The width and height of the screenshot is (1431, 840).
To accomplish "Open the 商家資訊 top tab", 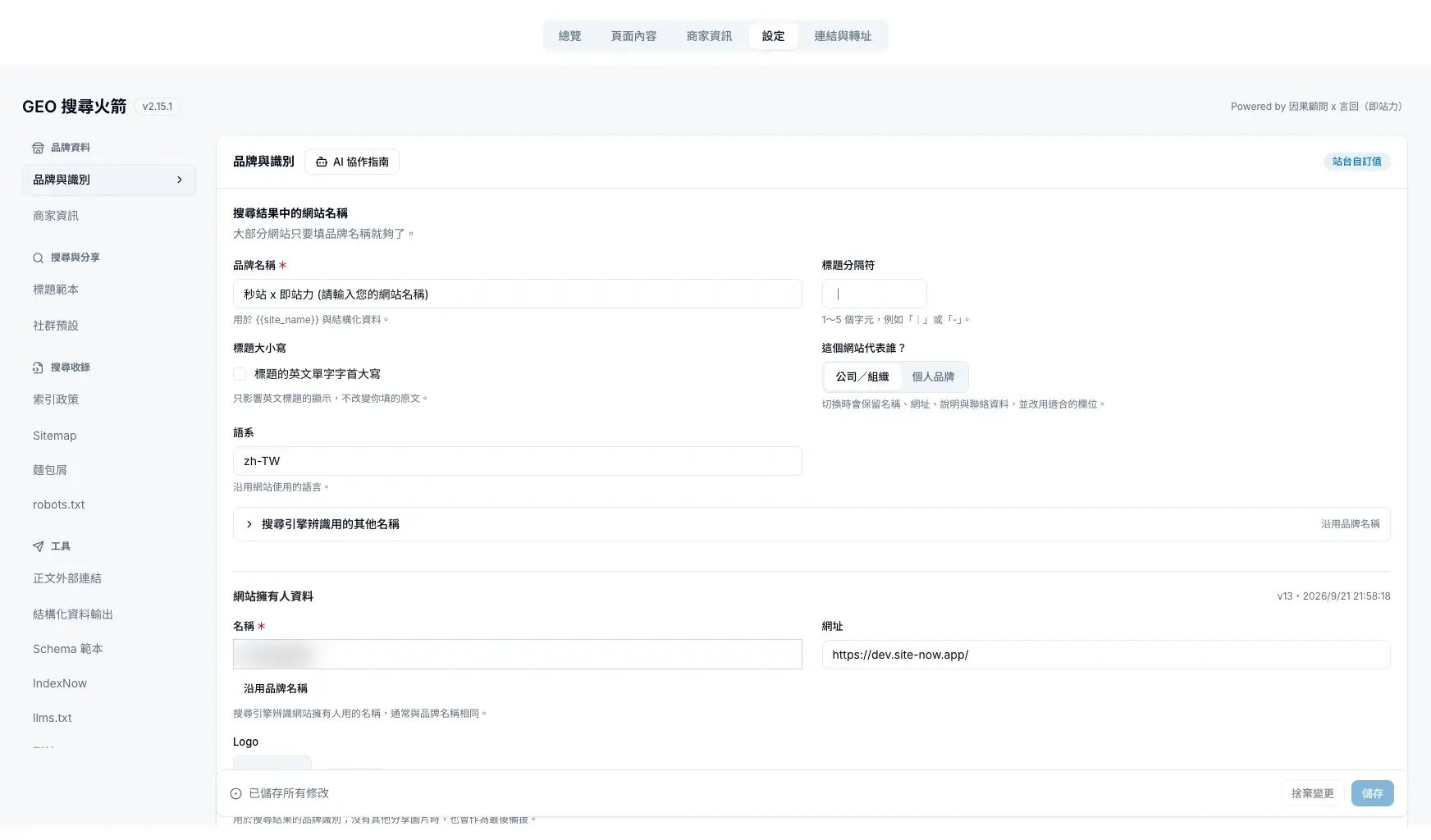I will click(709, 36).
